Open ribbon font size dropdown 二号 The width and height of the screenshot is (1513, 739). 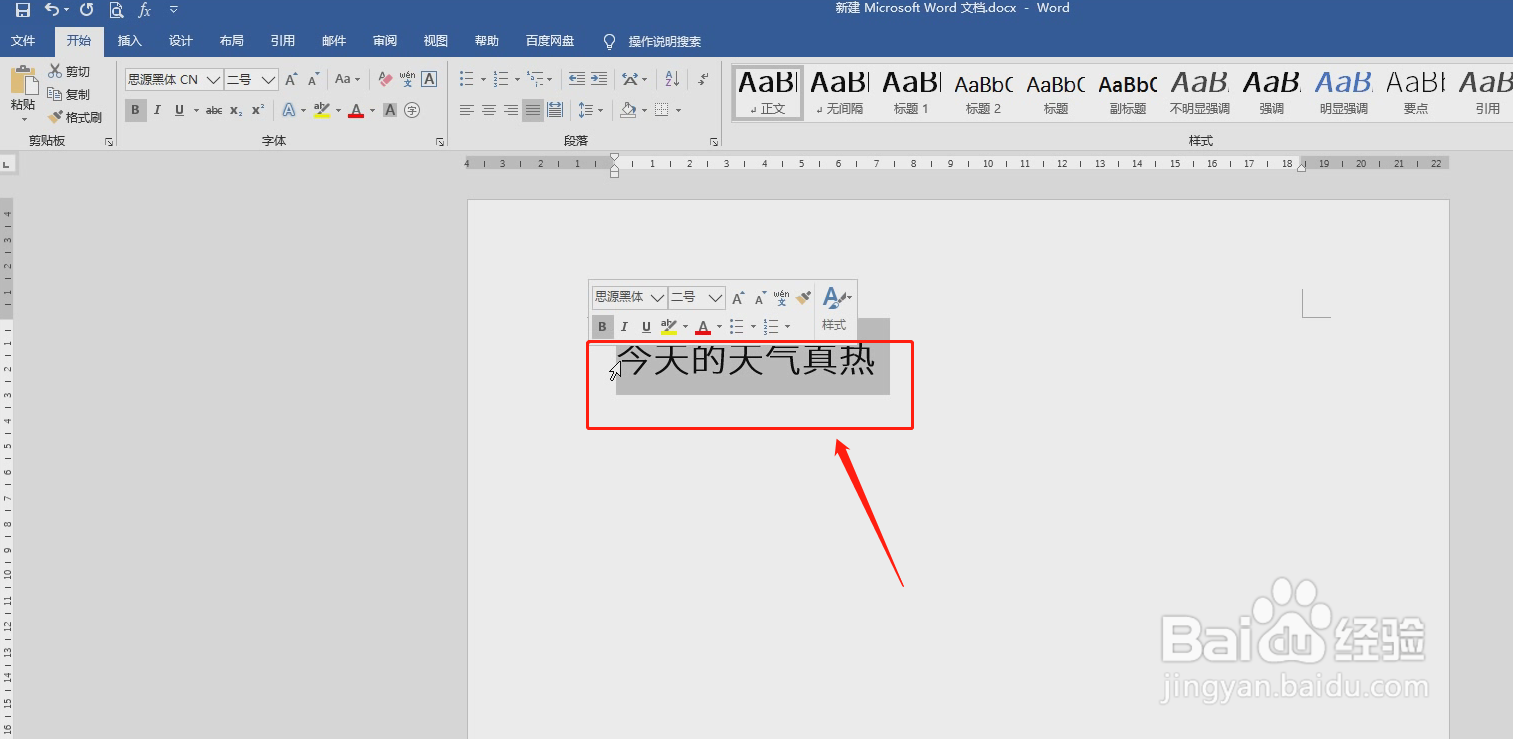click(x=268, y=79)
